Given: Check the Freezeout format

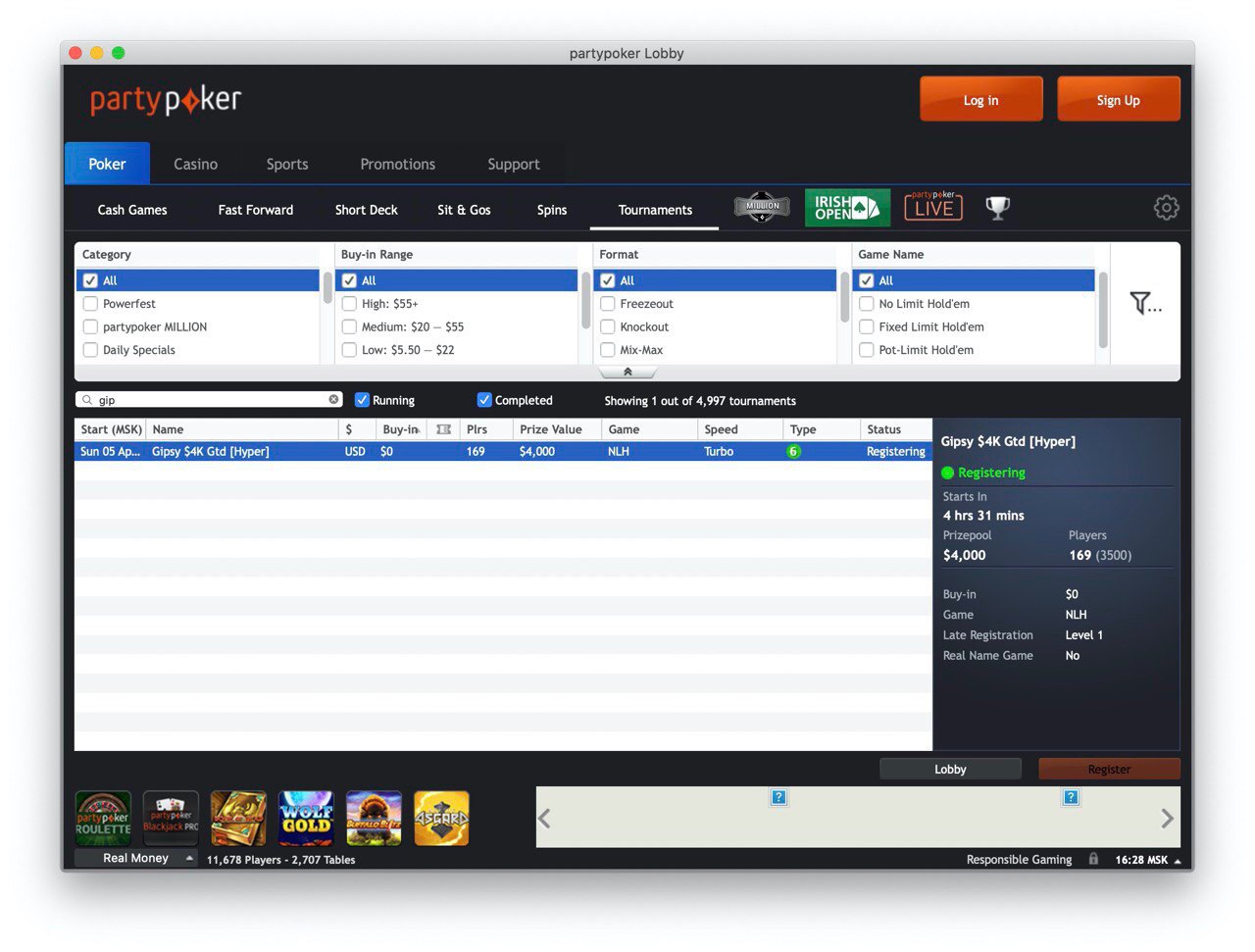Looking at the screenshot, I should click(608, 304).
